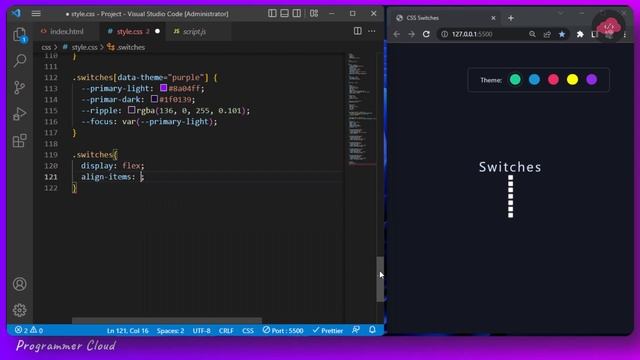
Task: Select the green theme color
Action: click(515, 80)
